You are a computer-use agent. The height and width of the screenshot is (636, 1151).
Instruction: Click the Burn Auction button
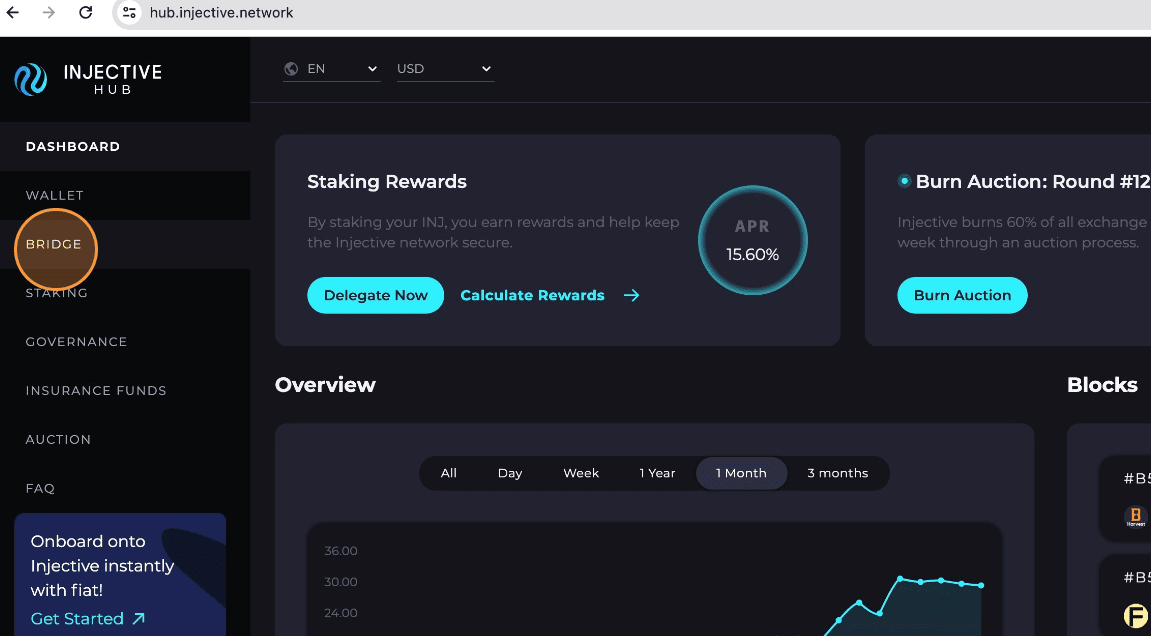[962, 295]
